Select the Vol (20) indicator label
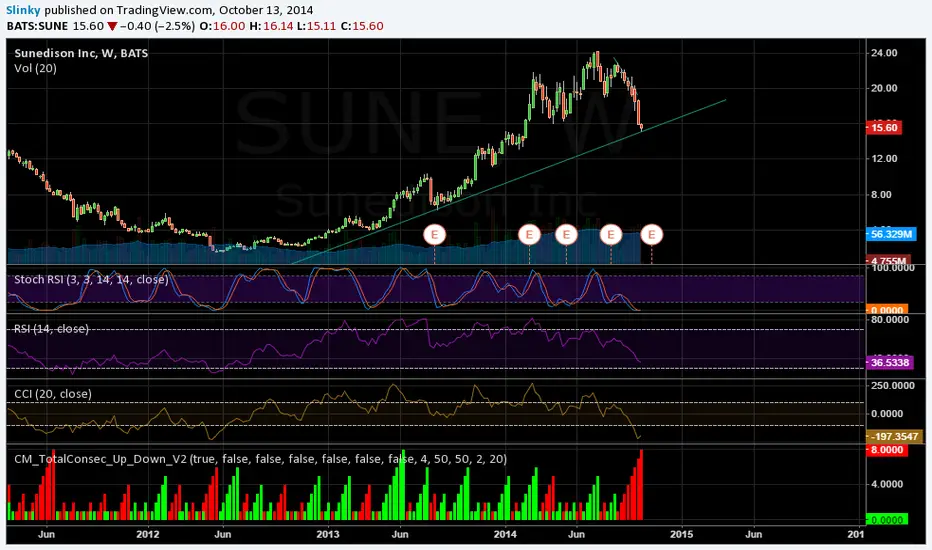Image resolution: width=932 pixels, height=550 pixels. tap(35, 68)
